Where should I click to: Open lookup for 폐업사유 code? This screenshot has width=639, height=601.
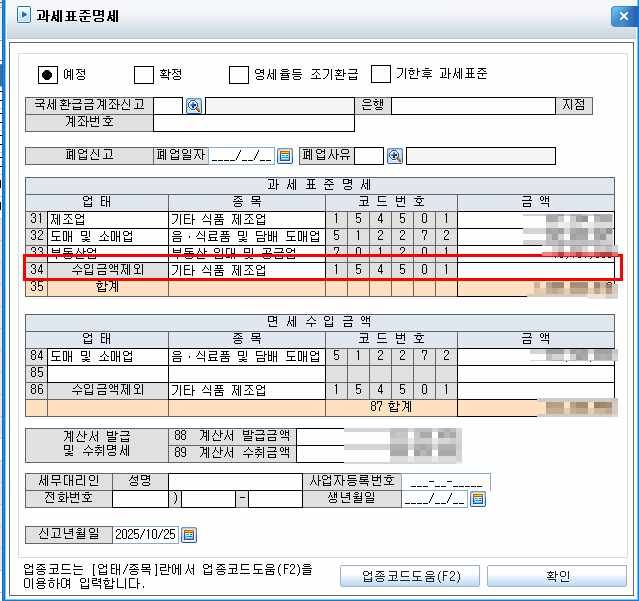(x=394, y=156)
